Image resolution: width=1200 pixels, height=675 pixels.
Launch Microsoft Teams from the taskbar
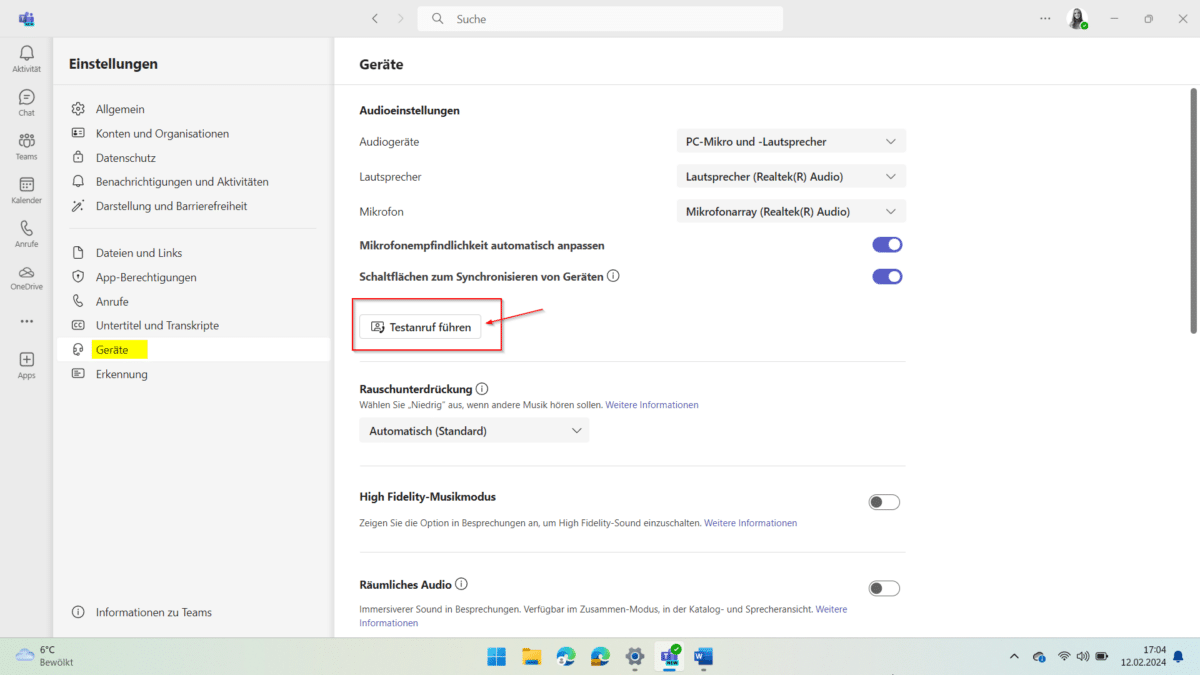[x=668, y=657]
